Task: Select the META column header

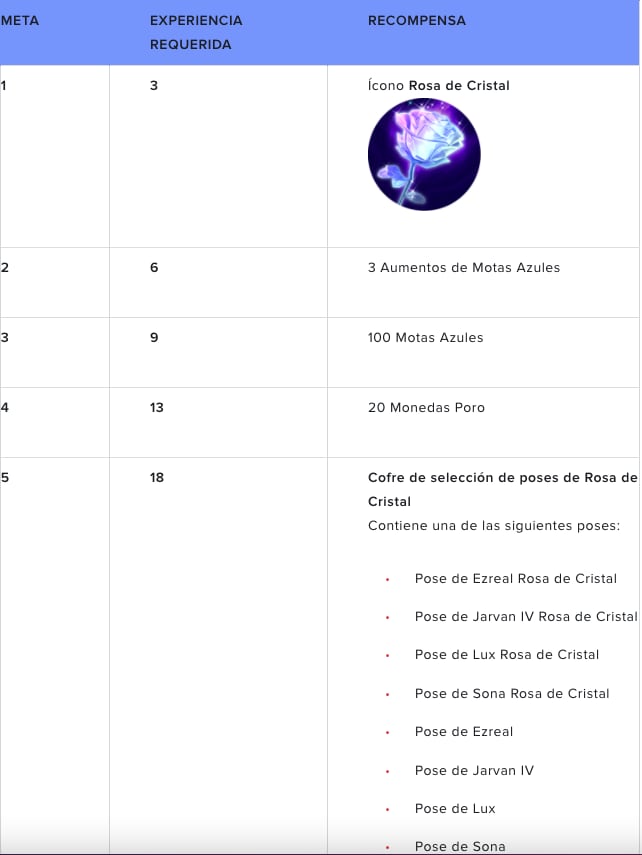Action: (20, 21)
